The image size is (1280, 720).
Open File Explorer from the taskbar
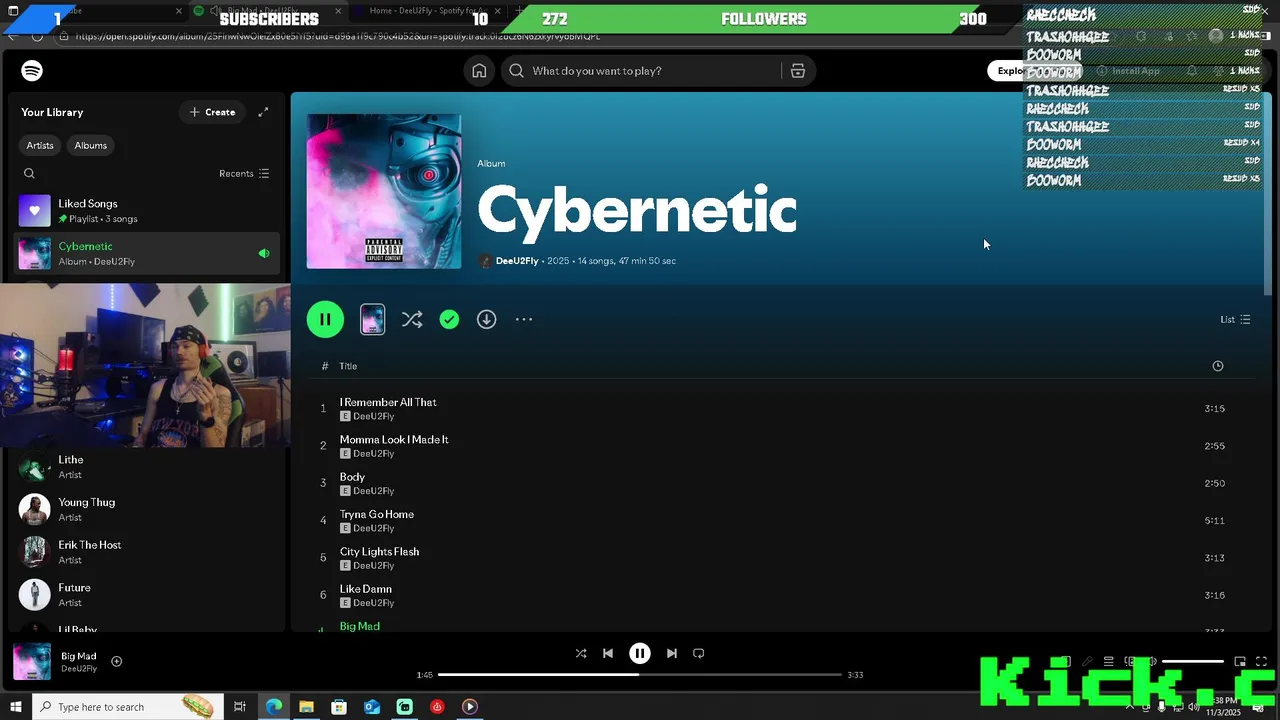coord(306,707)
